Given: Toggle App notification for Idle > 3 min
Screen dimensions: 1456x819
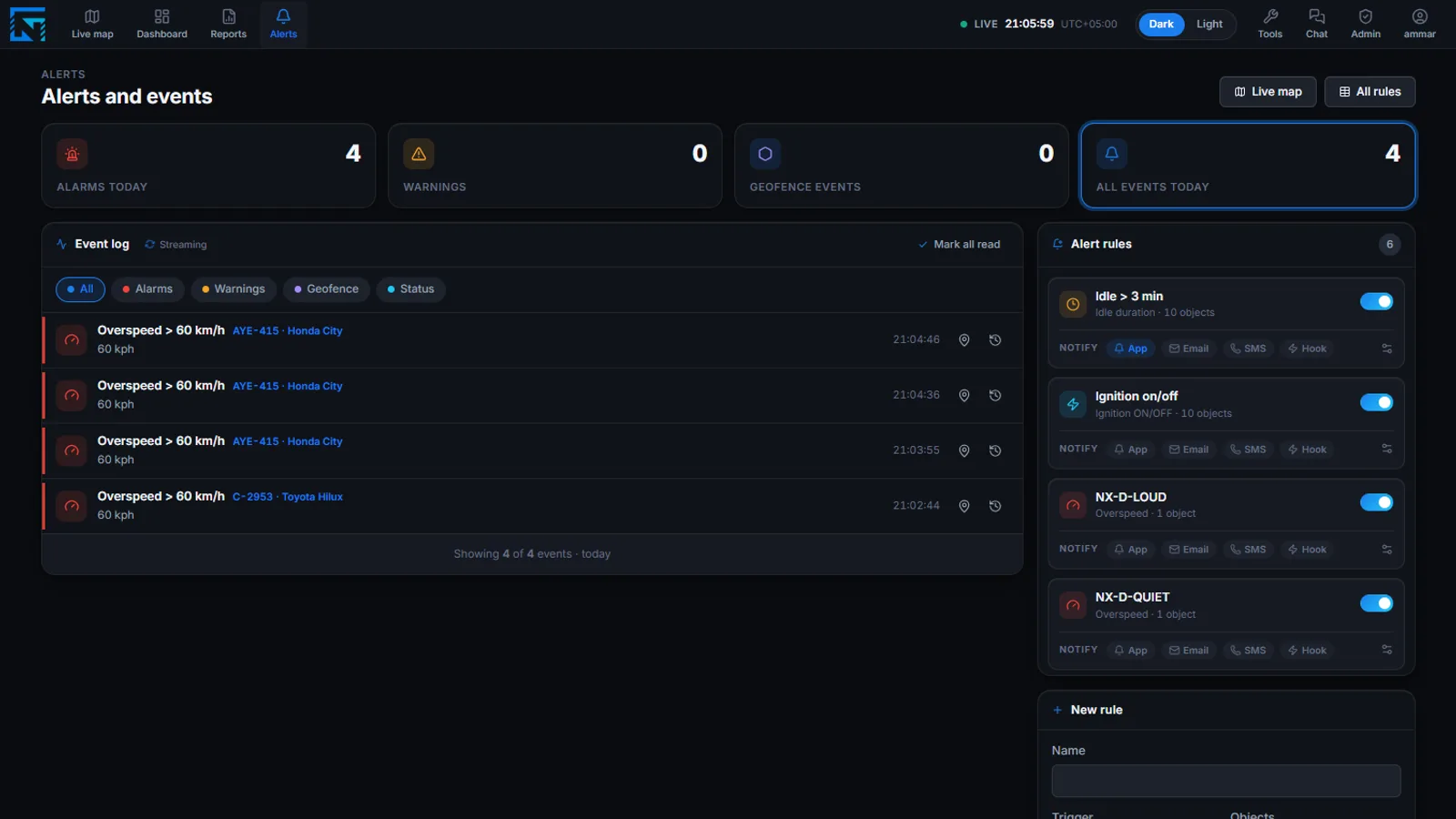Looking at the screenshot, I should click(x=1131, y=349).
